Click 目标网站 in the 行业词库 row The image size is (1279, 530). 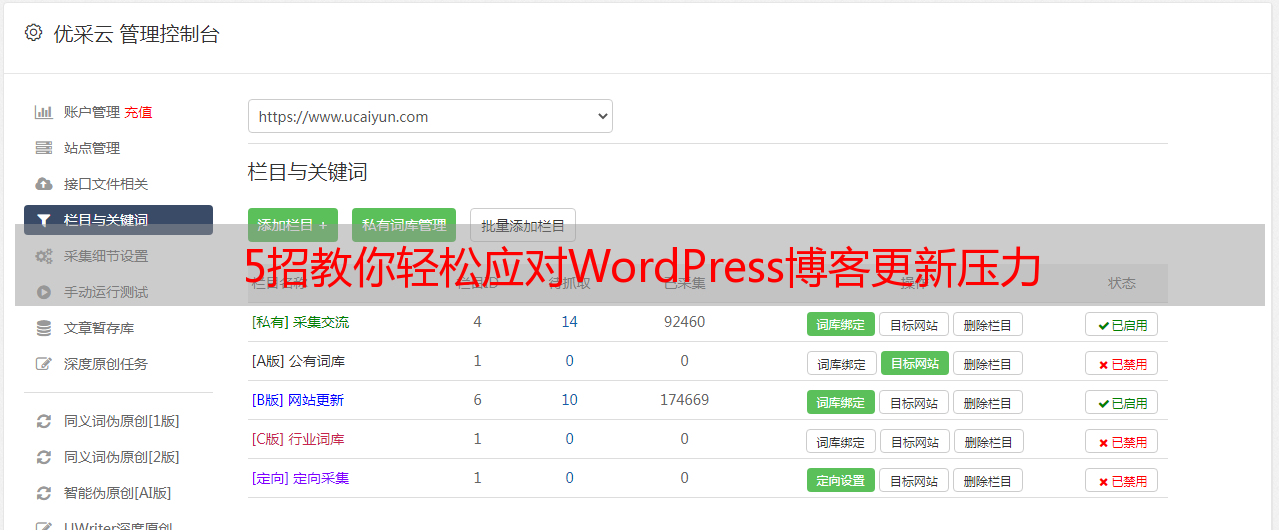pos(915,441)
